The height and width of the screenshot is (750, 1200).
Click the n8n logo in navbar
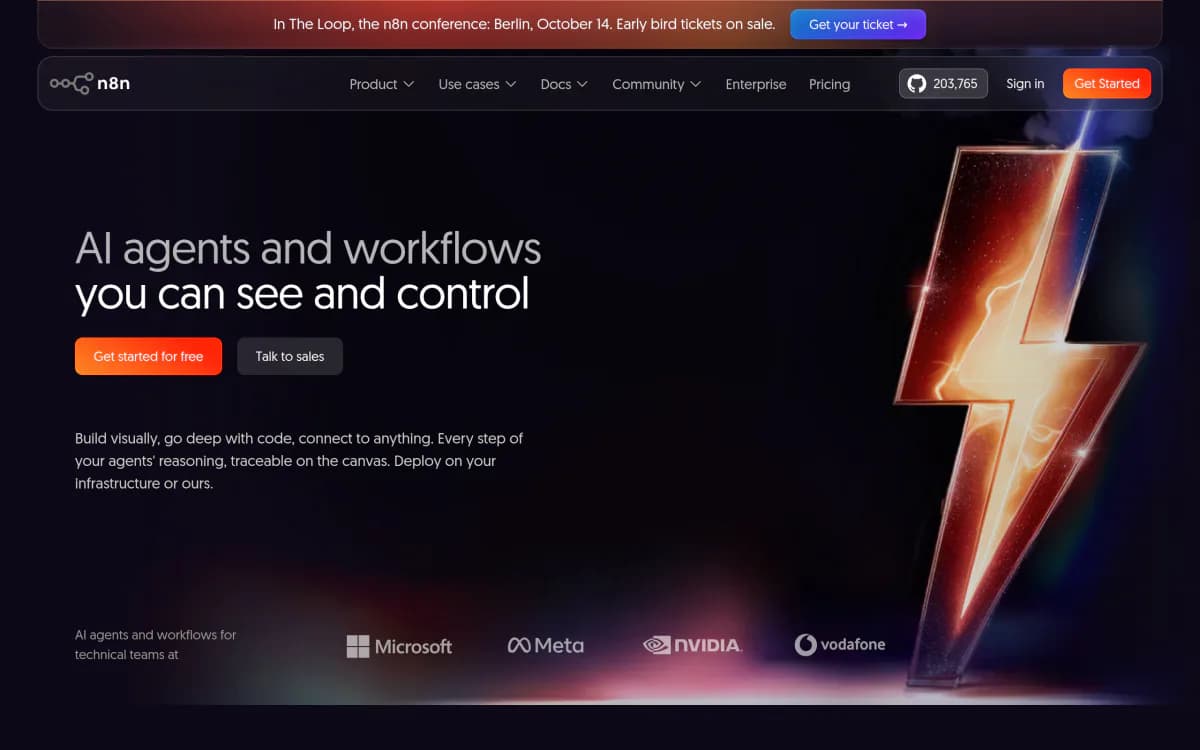coord(90,84)
